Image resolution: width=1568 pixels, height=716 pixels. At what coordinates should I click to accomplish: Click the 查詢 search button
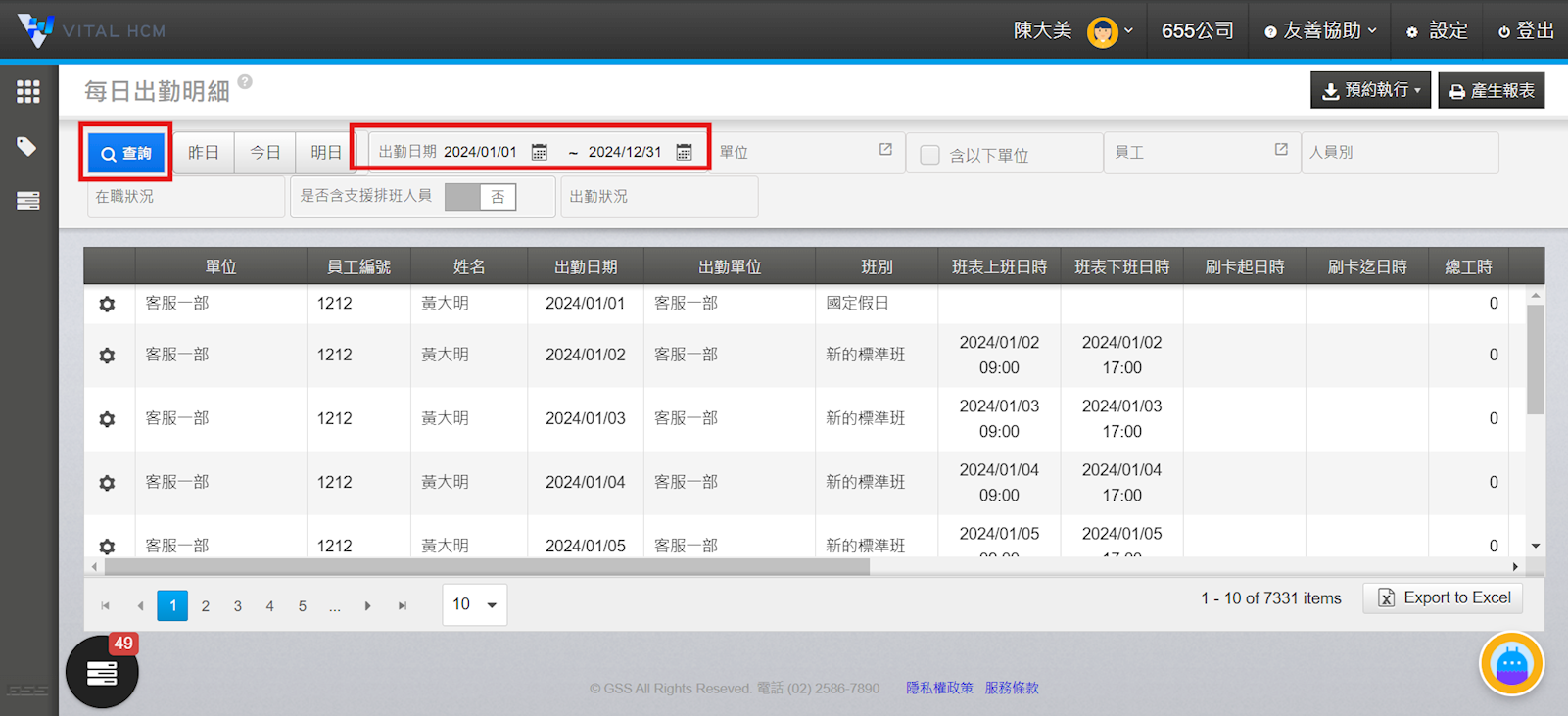click(x=126, y=154)
